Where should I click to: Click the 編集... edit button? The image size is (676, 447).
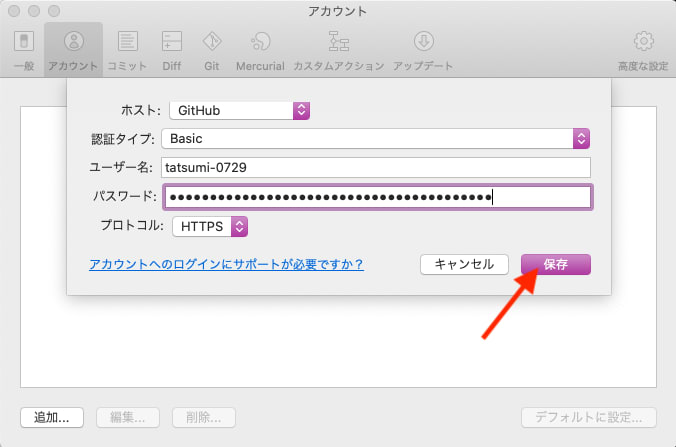tap(128, 417)
